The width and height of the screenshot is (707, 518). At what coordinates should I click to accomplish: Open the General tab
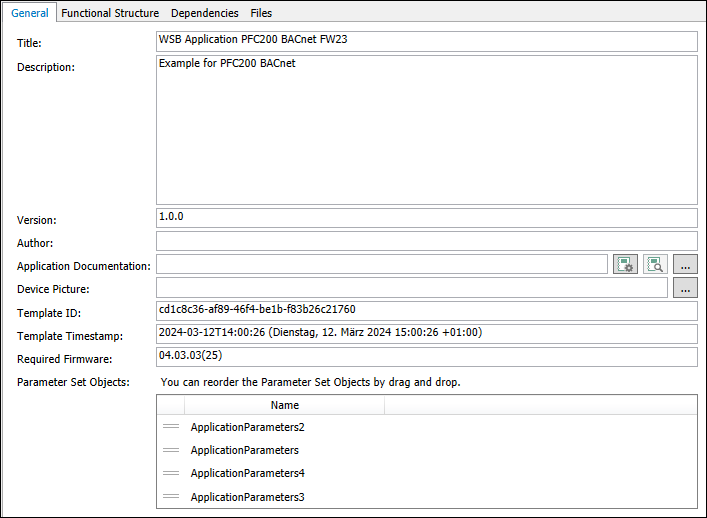click(29, 13)
